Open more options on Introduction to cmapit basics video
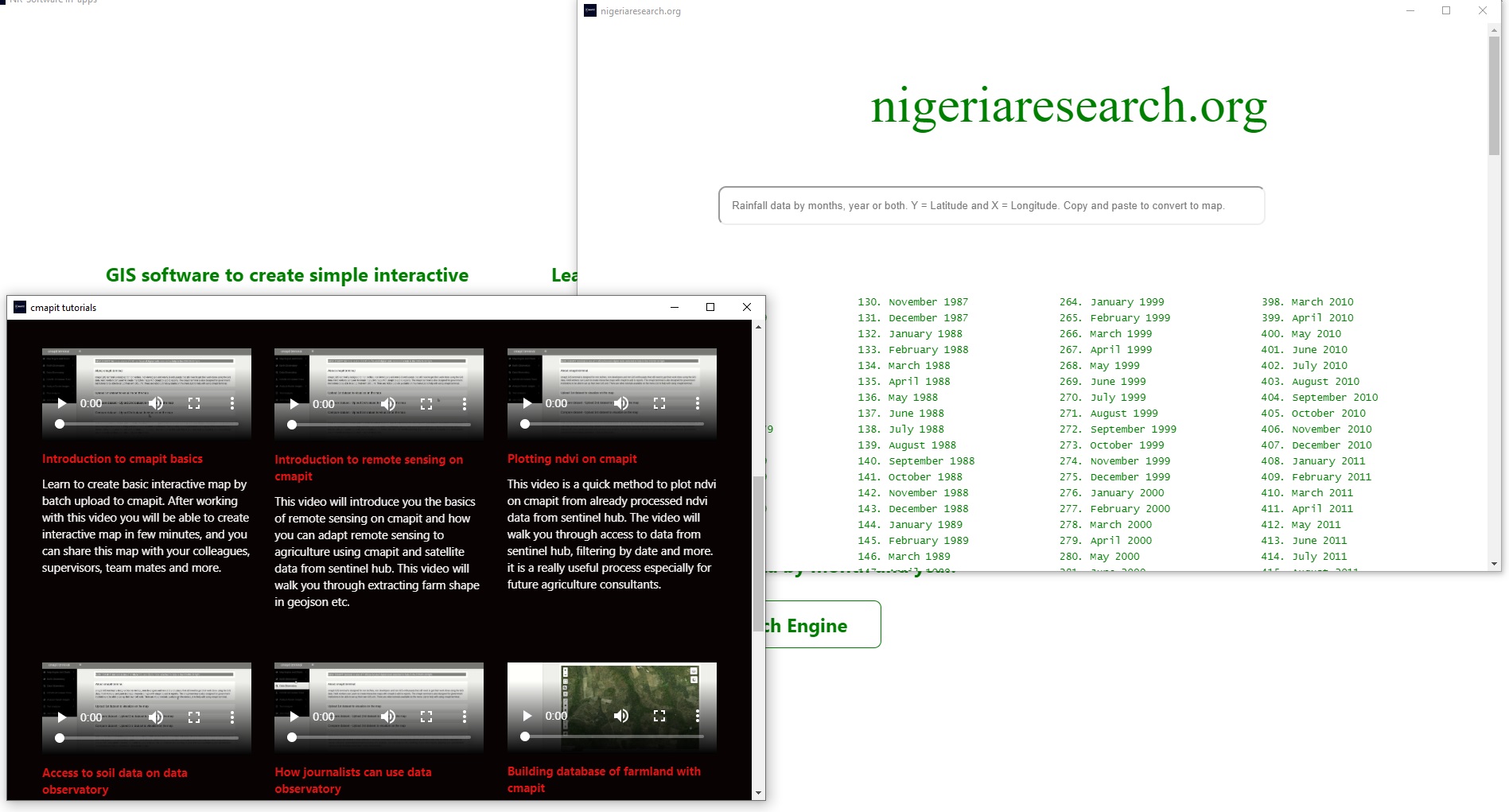1509x812 pixels. [x=232, y=404]
